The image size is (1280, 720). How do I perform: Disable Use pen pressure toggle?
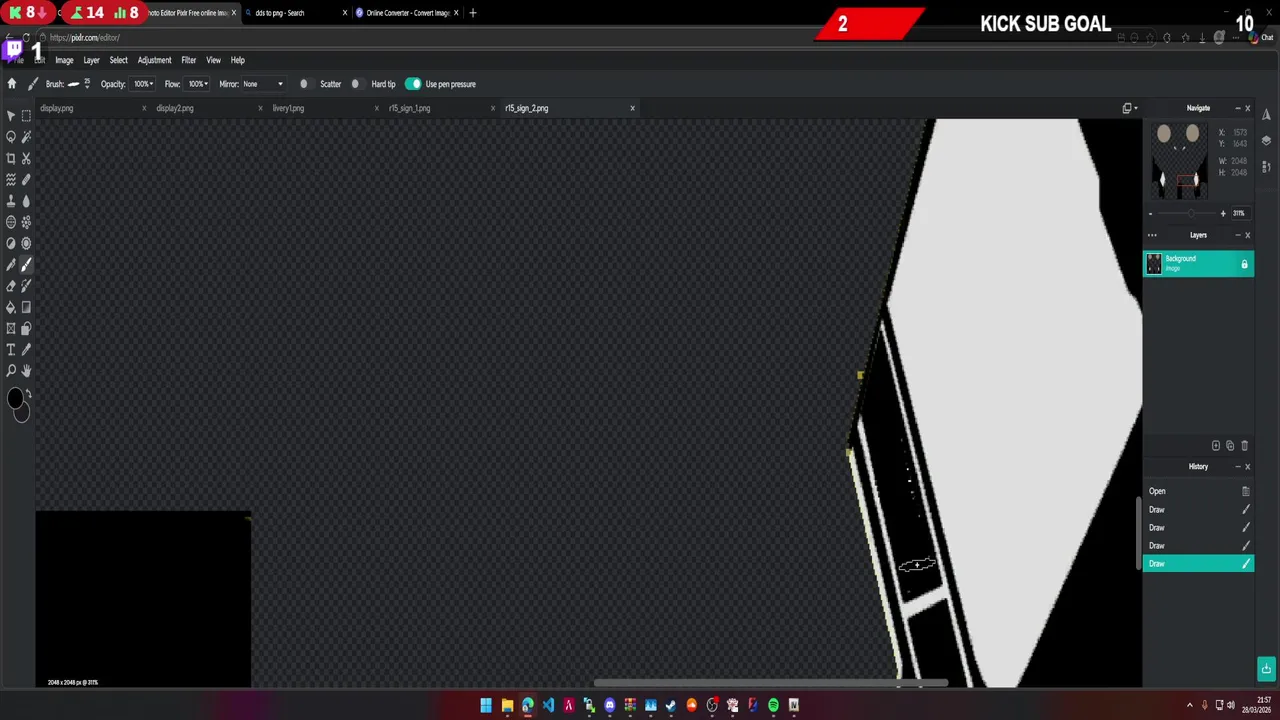click(x=413, y=84)
